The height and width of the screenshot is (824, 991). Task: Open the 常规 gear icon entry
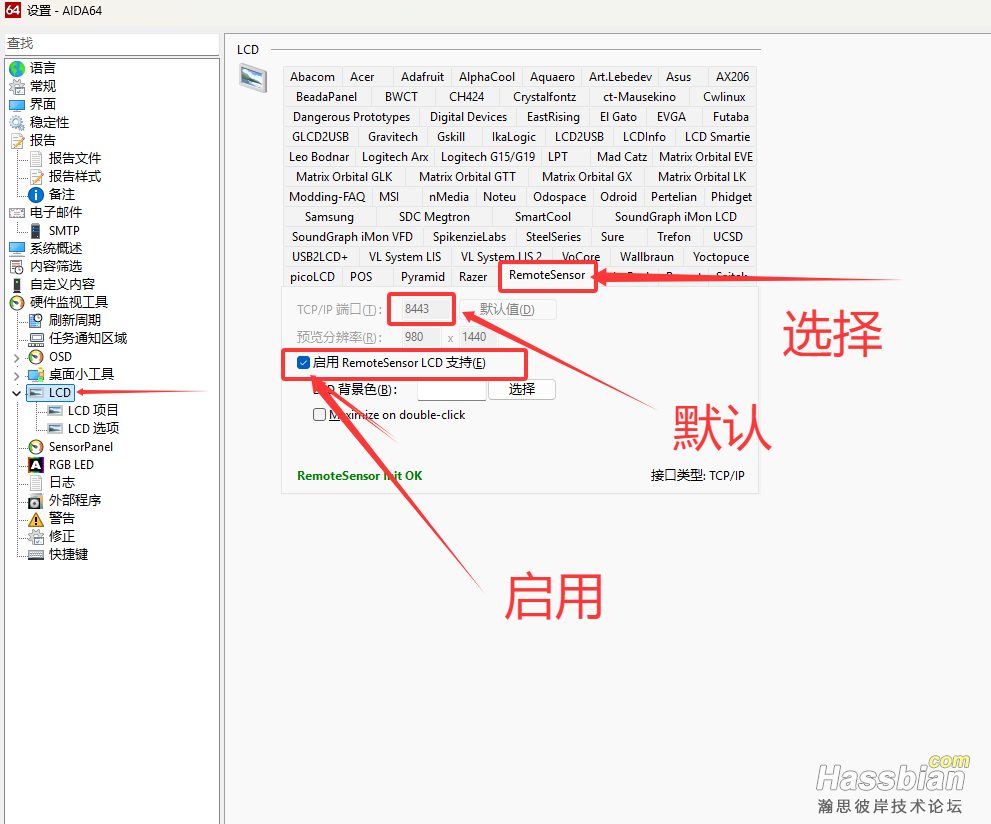17,87
